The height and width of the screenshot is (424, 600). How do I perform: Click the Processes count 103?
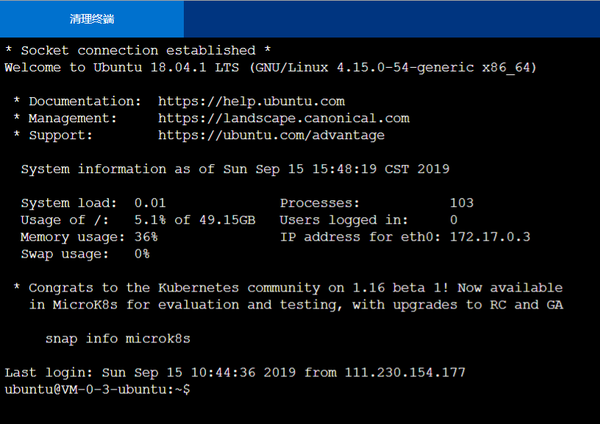pyautogui.click(x=461, y=203)
